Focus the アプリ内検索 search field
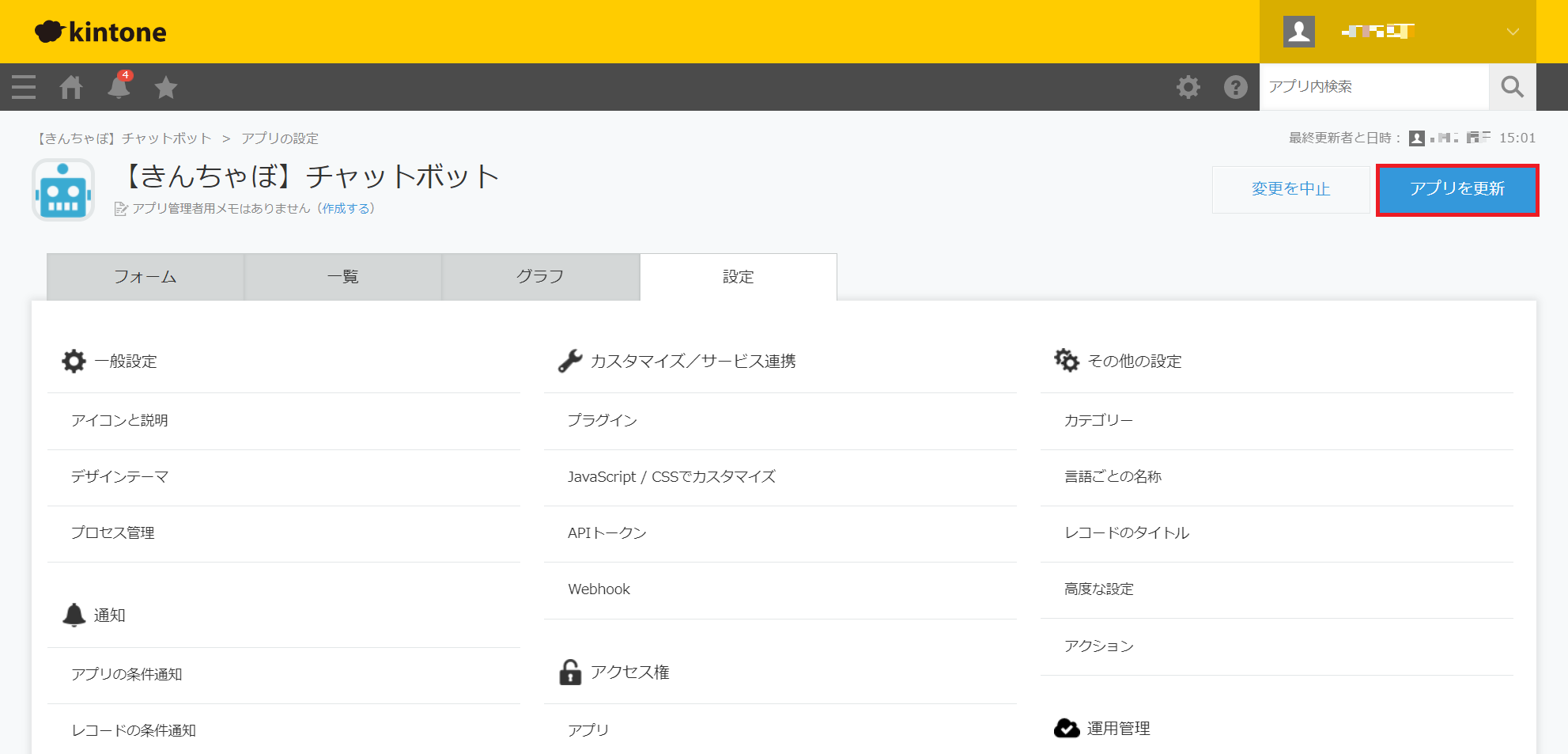Image resolution: width=1568 pixels, height=754 pixels. pos(1373,87)
